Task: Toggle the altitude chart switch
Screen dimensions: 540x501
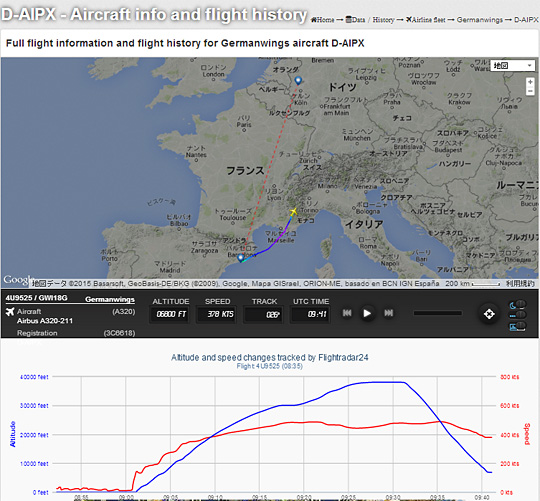Action: [x=518, y=326]
